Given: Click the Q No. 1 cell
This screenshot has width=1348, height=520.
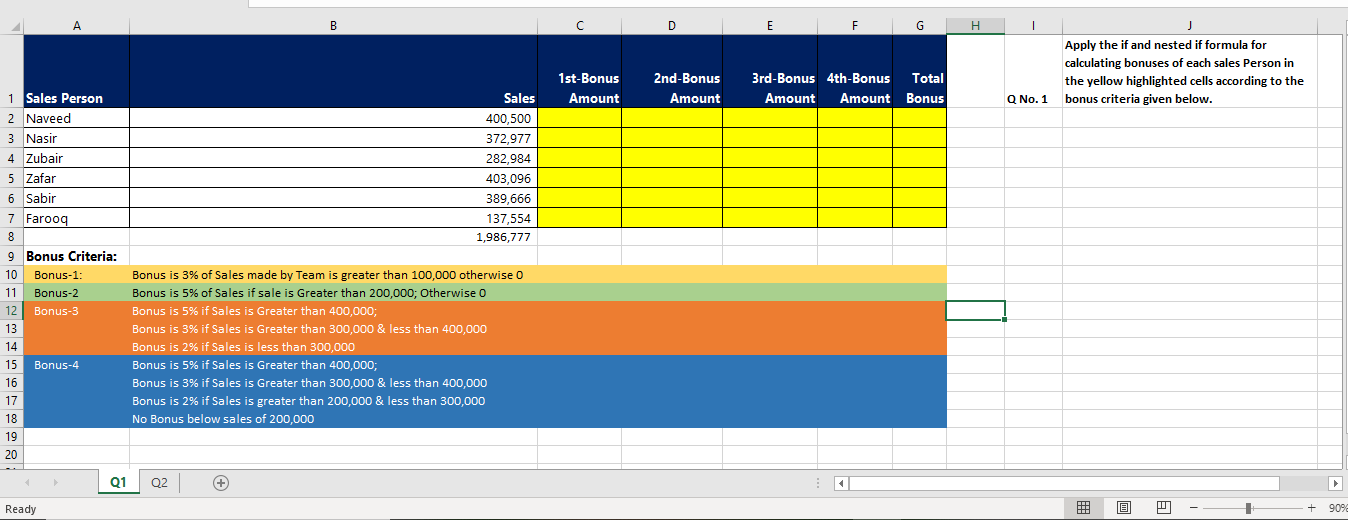Looking at the screenshot, I should click(x=1033, y=71).
